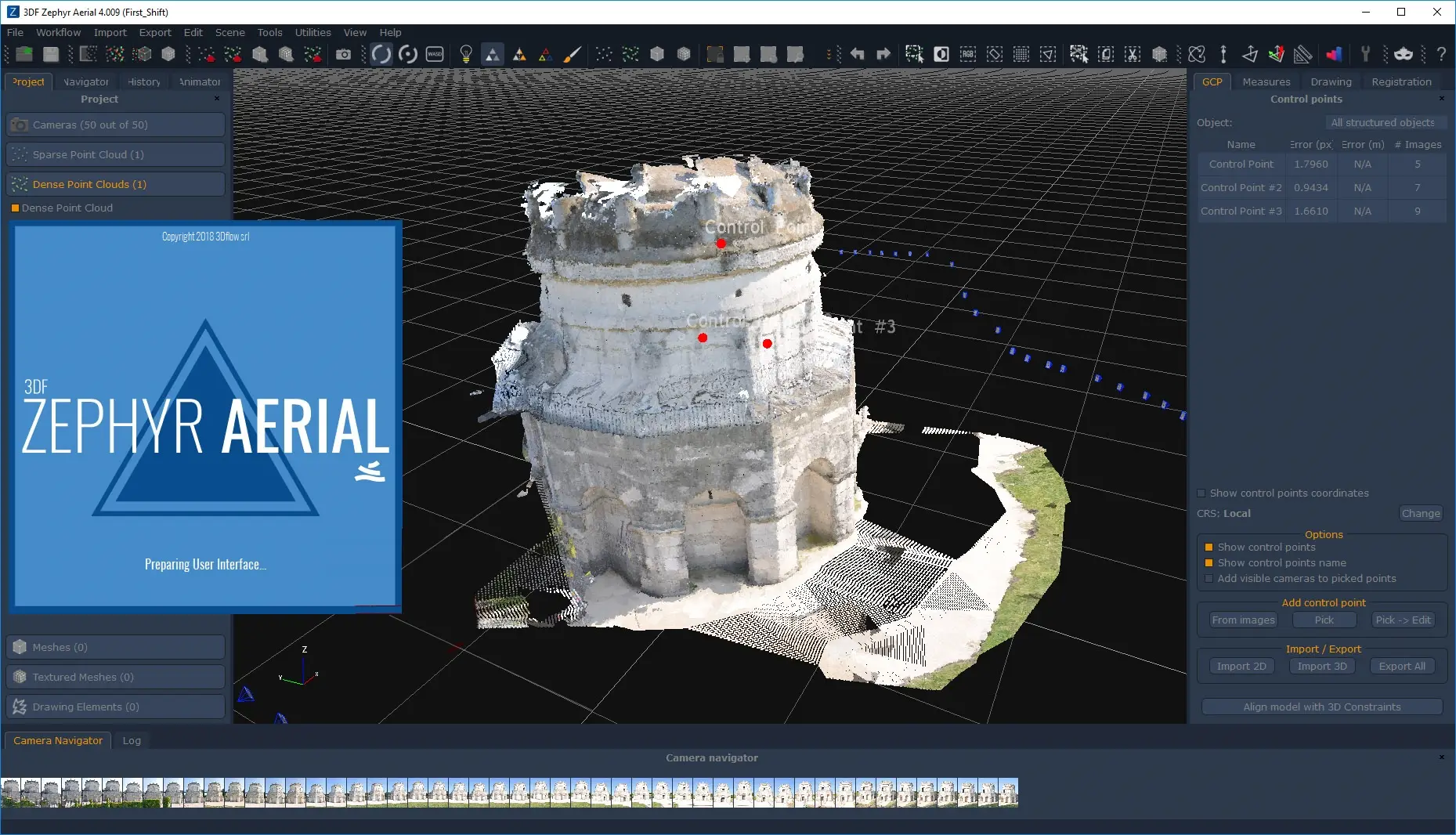
Task: Click the Import 2D button
Action: (1241, 667)
